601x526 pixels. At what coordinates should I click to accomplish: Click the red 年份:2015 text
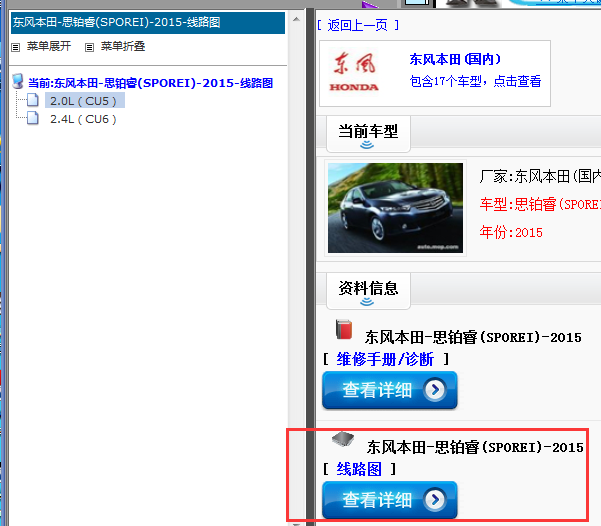coord(511,232)
